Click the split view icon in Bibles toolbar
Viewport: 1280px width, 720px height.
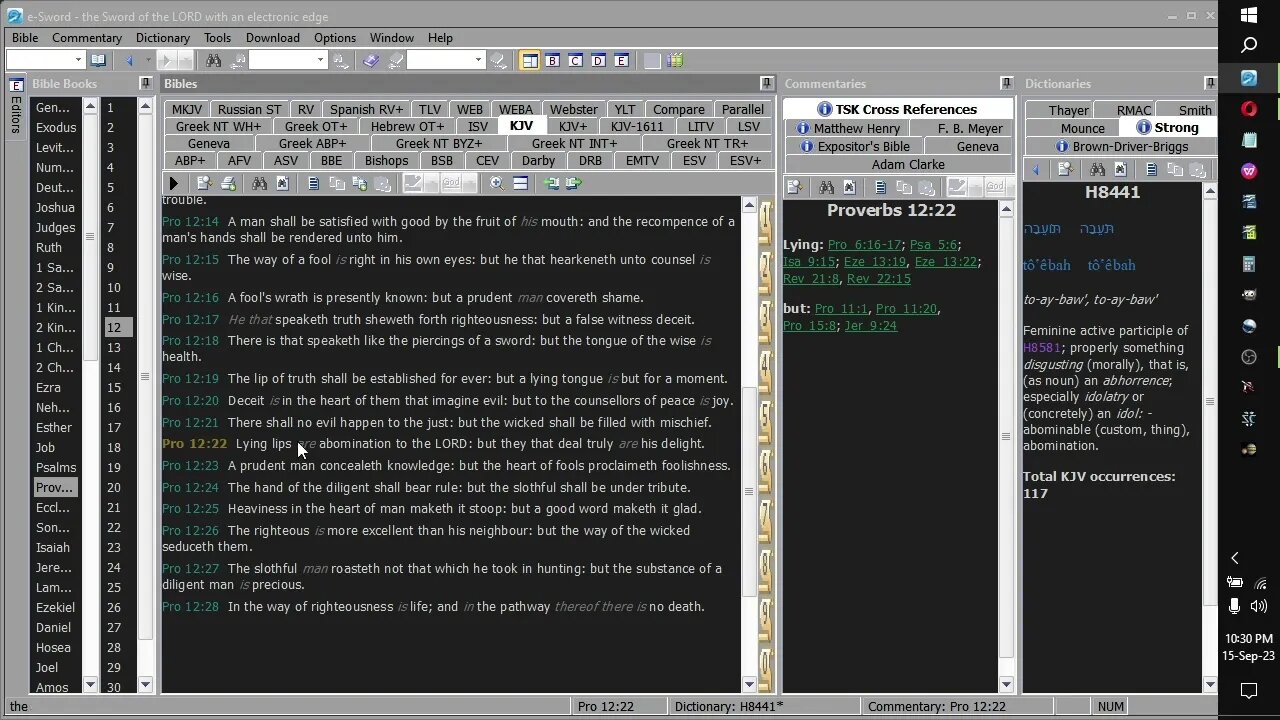pos(520,183)
